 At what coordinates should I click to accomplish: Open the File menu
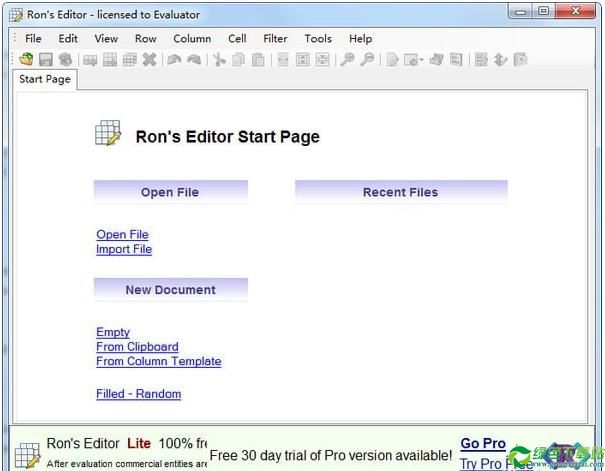(33, 39)
